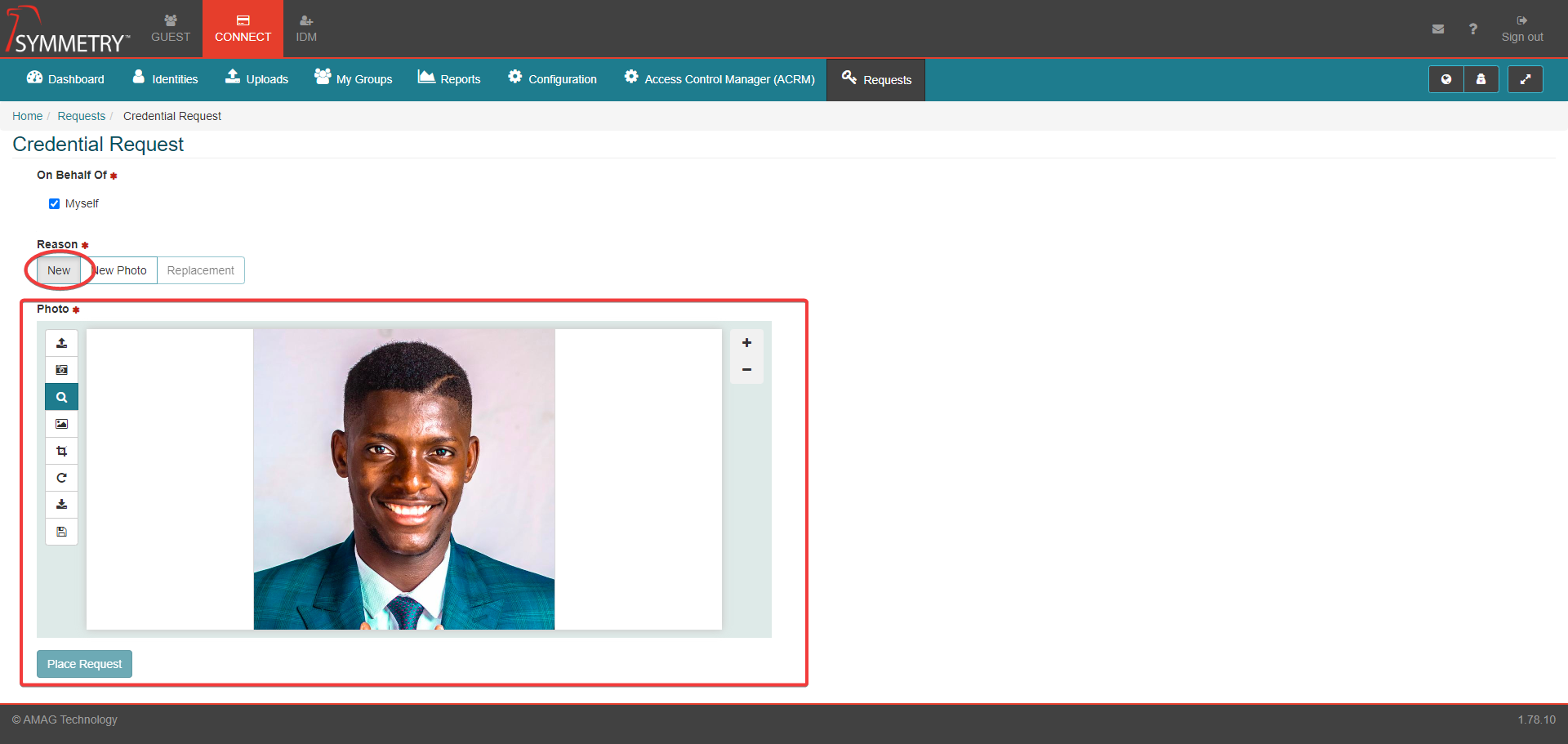1568x744 pixels.
Task: Toggle the Myself checkbox
Action: [x=54, y=203]
